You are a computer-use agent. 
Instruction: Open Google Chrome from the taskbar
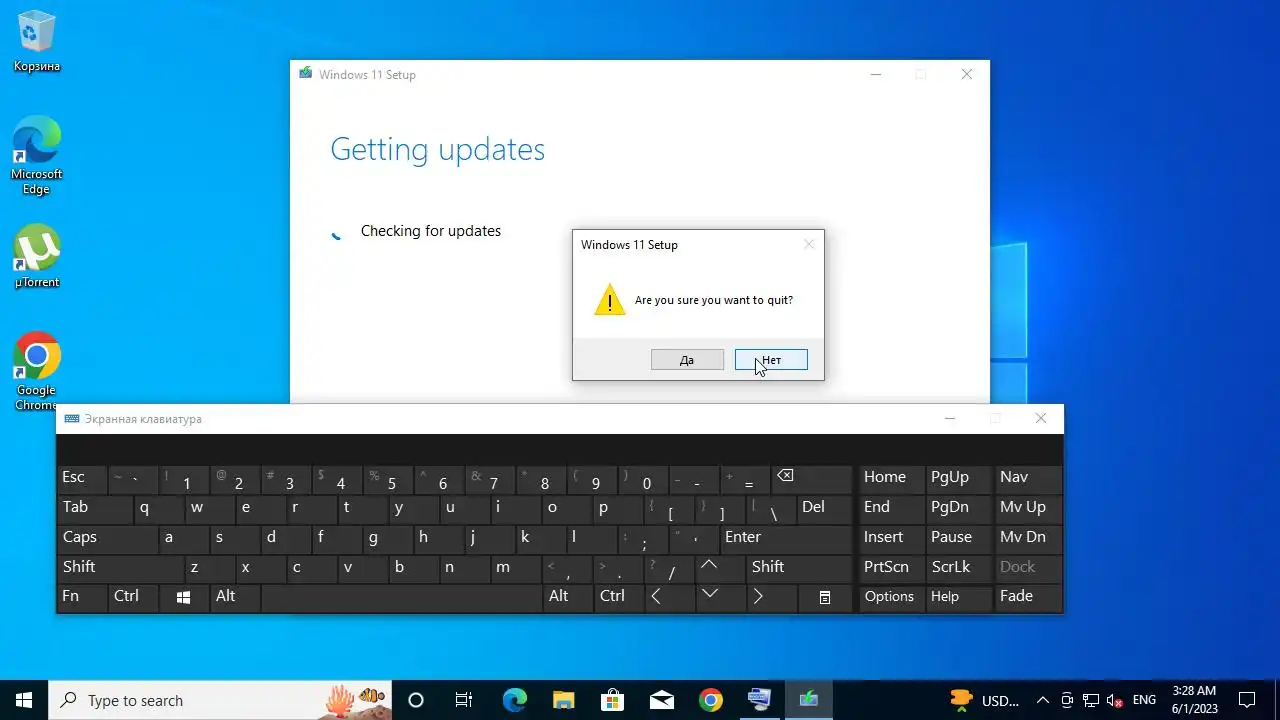710,700
